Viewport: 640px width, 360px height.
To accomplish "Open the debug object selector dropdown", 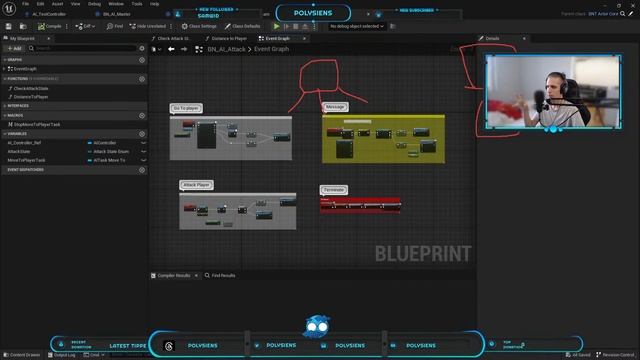I will click(357, 26).
